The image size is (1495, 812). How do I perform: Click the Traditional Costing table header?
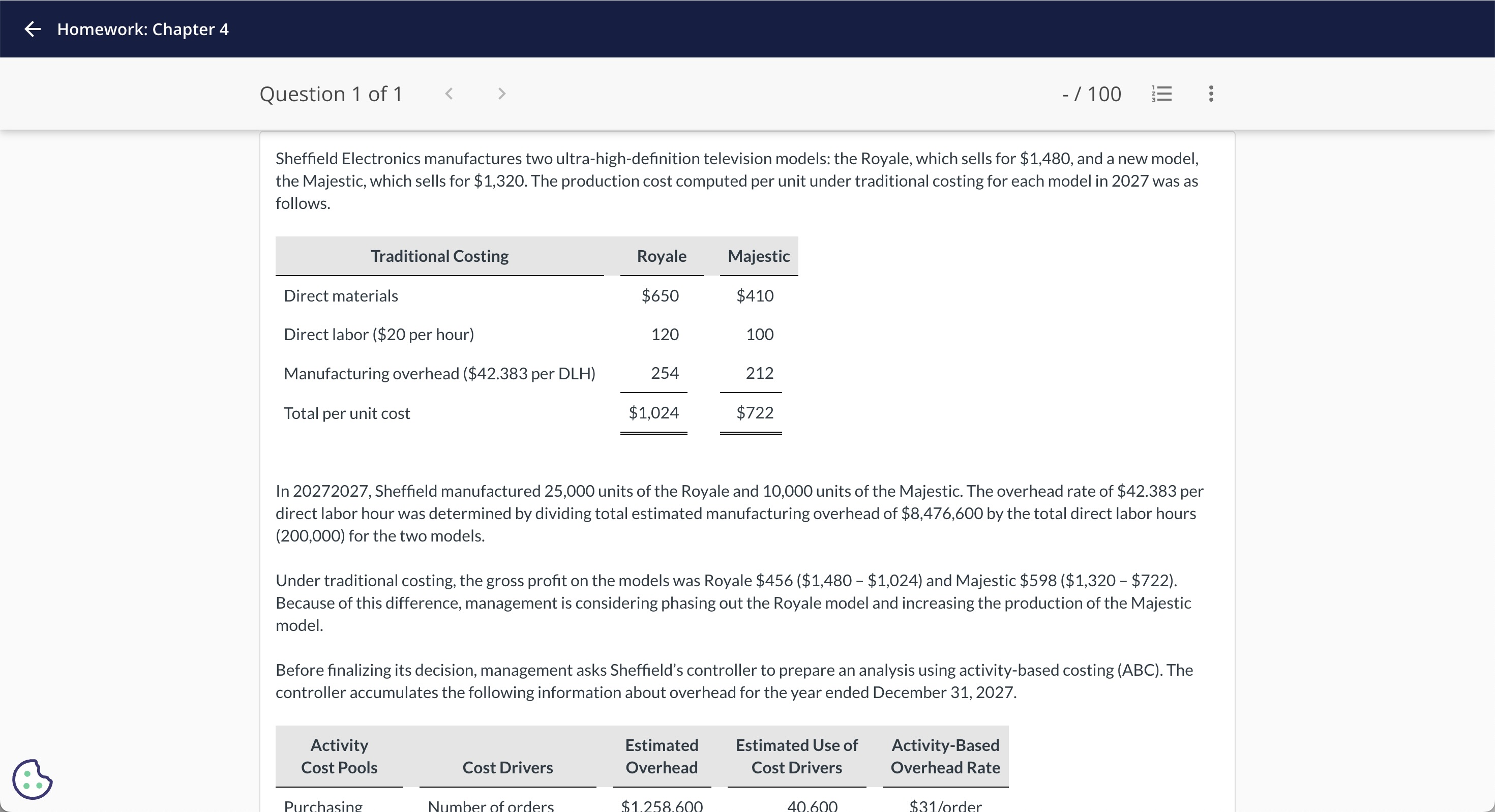[439, 256]
